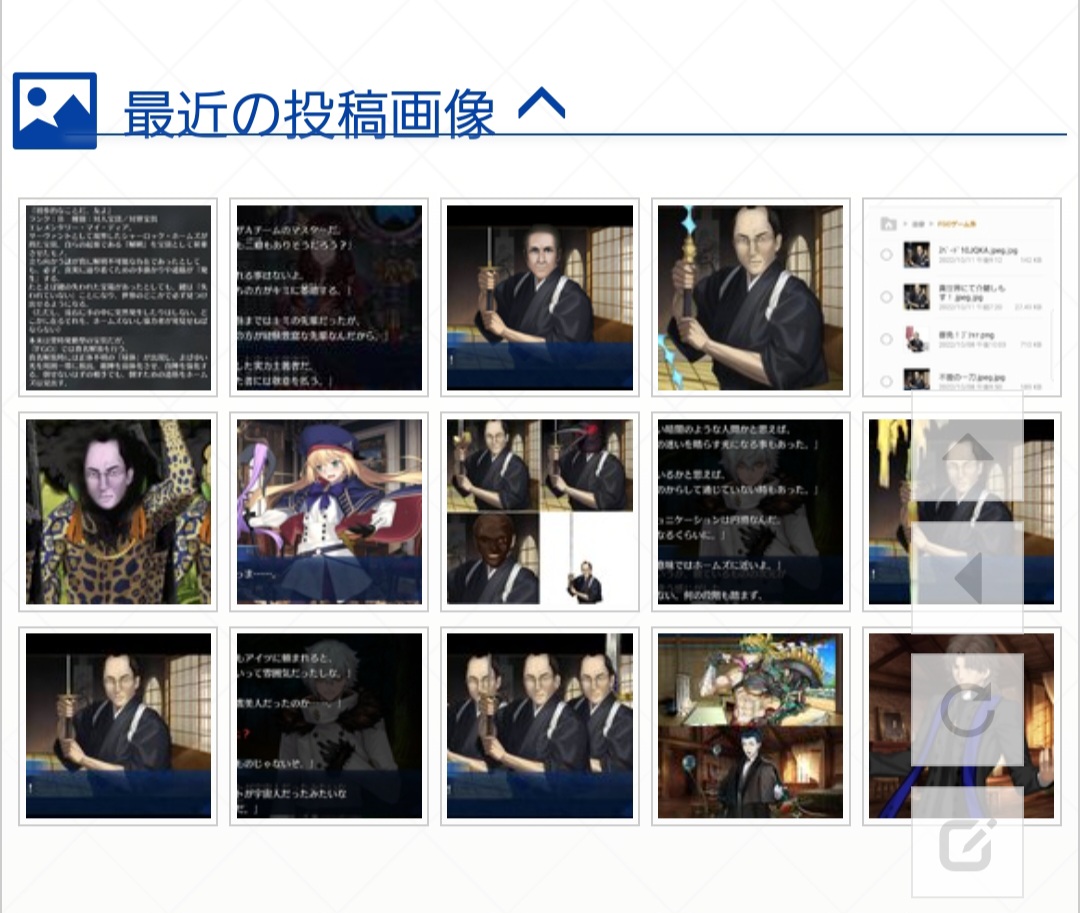Image resolution: width=1080 pixels, height=913 pixels.
Task: Open the 最近の投稿画像 heading link
Action: 309,114
